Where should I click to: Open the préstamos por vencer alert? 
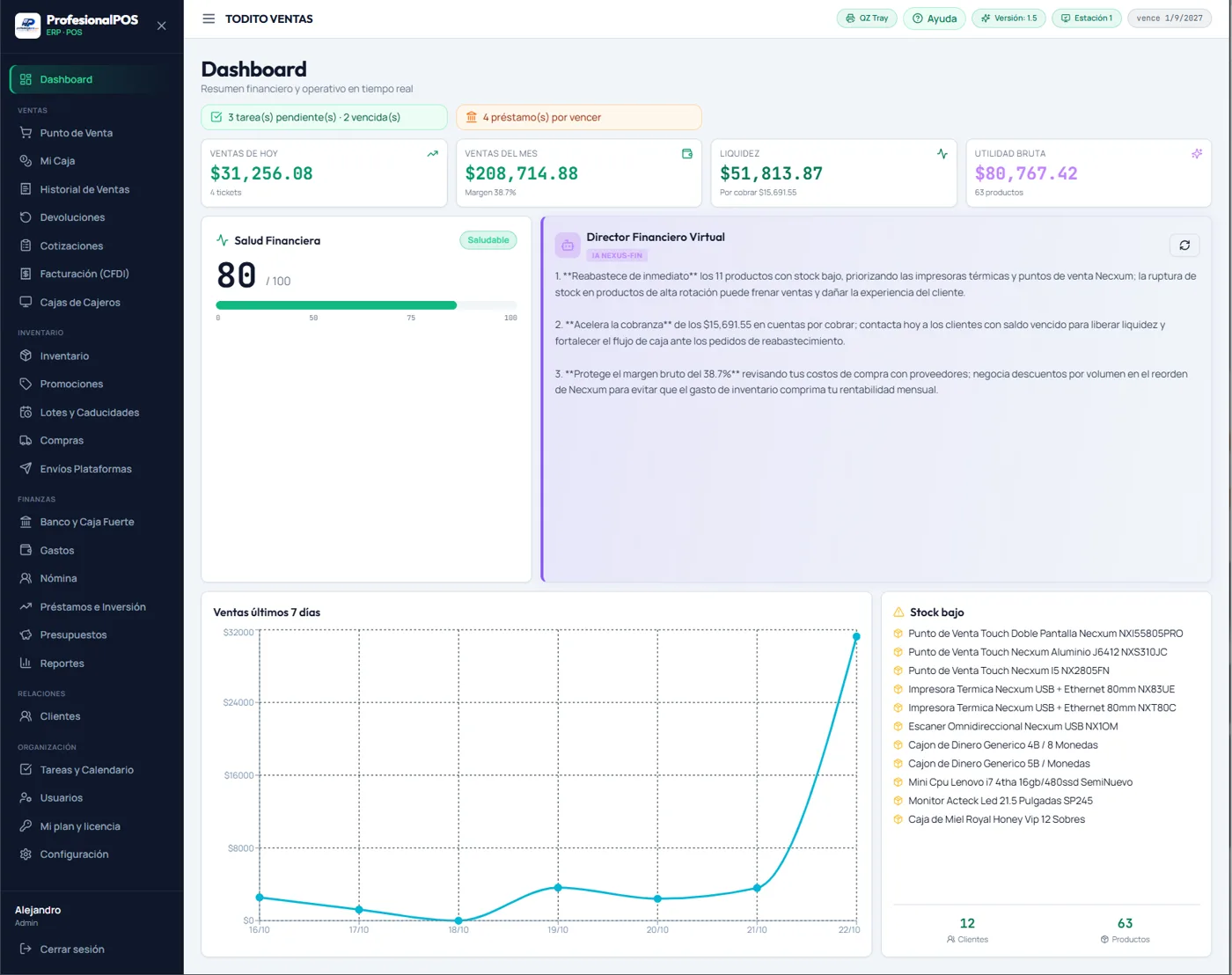click(x=579, y=117)
